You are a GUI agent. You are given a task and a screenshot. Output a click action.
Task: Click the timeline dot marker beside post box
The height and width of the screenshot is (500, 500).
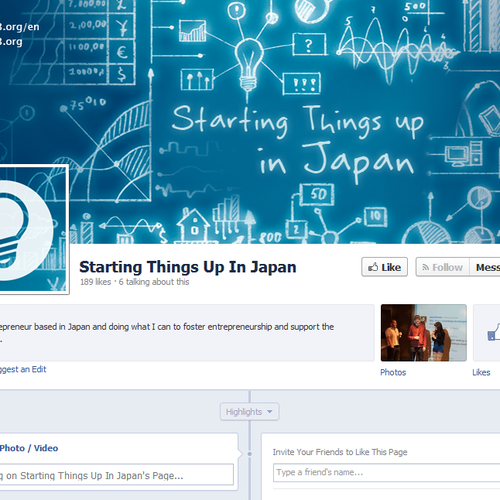click(x=249, y=454)
